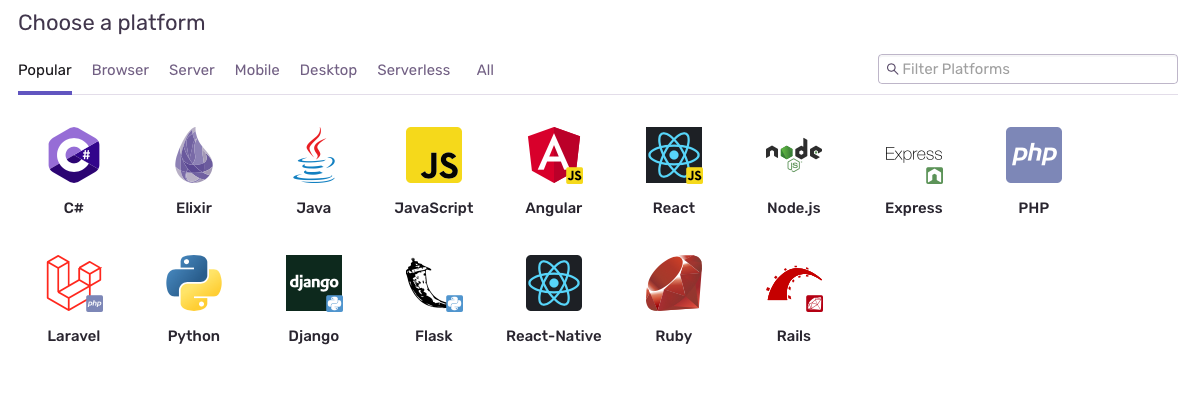Choose the Angular platform icon
This screenshot has height=400, width=1195.
[554, 155]
